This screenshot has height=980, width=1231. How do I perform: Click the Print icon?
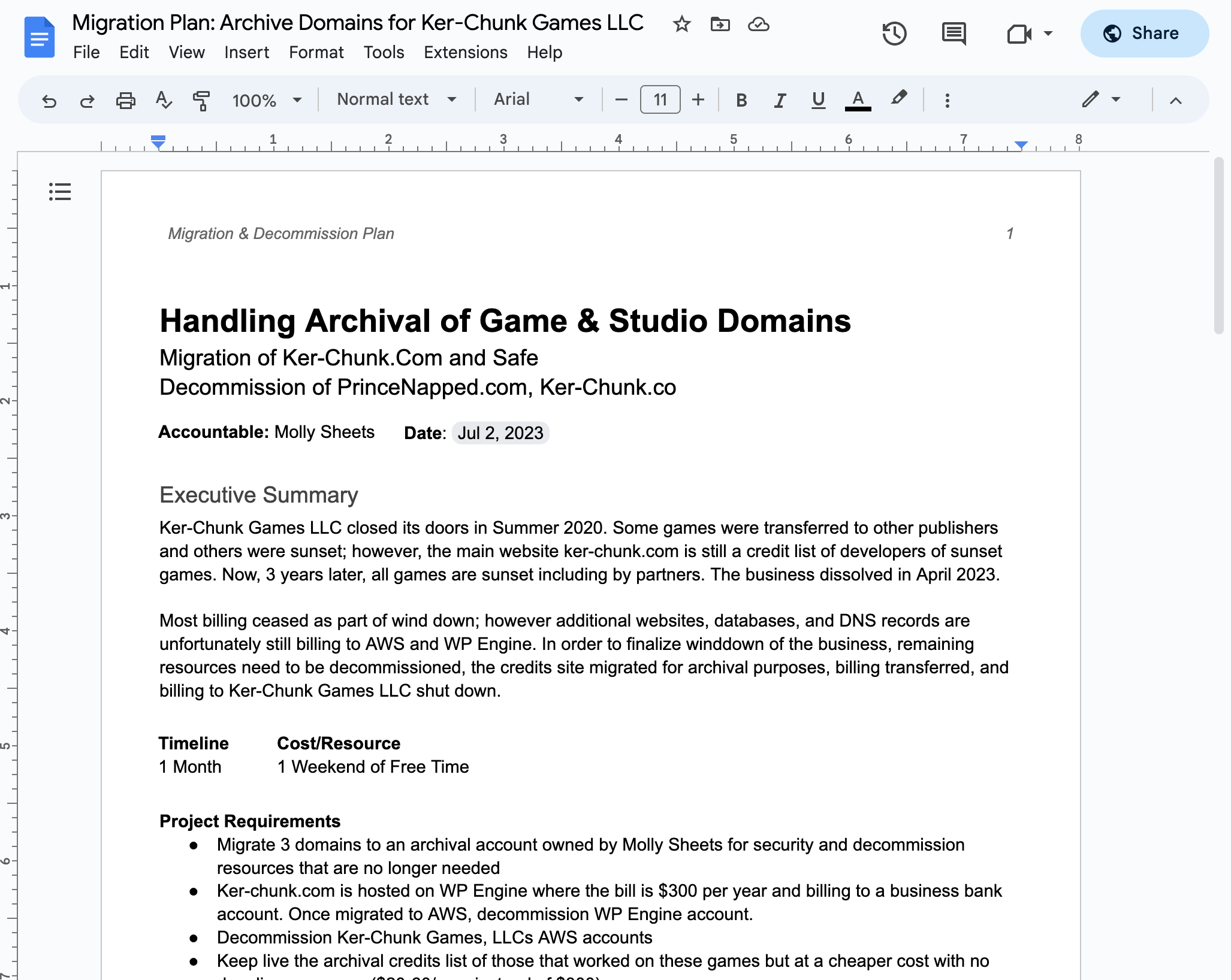click(125, 100)
